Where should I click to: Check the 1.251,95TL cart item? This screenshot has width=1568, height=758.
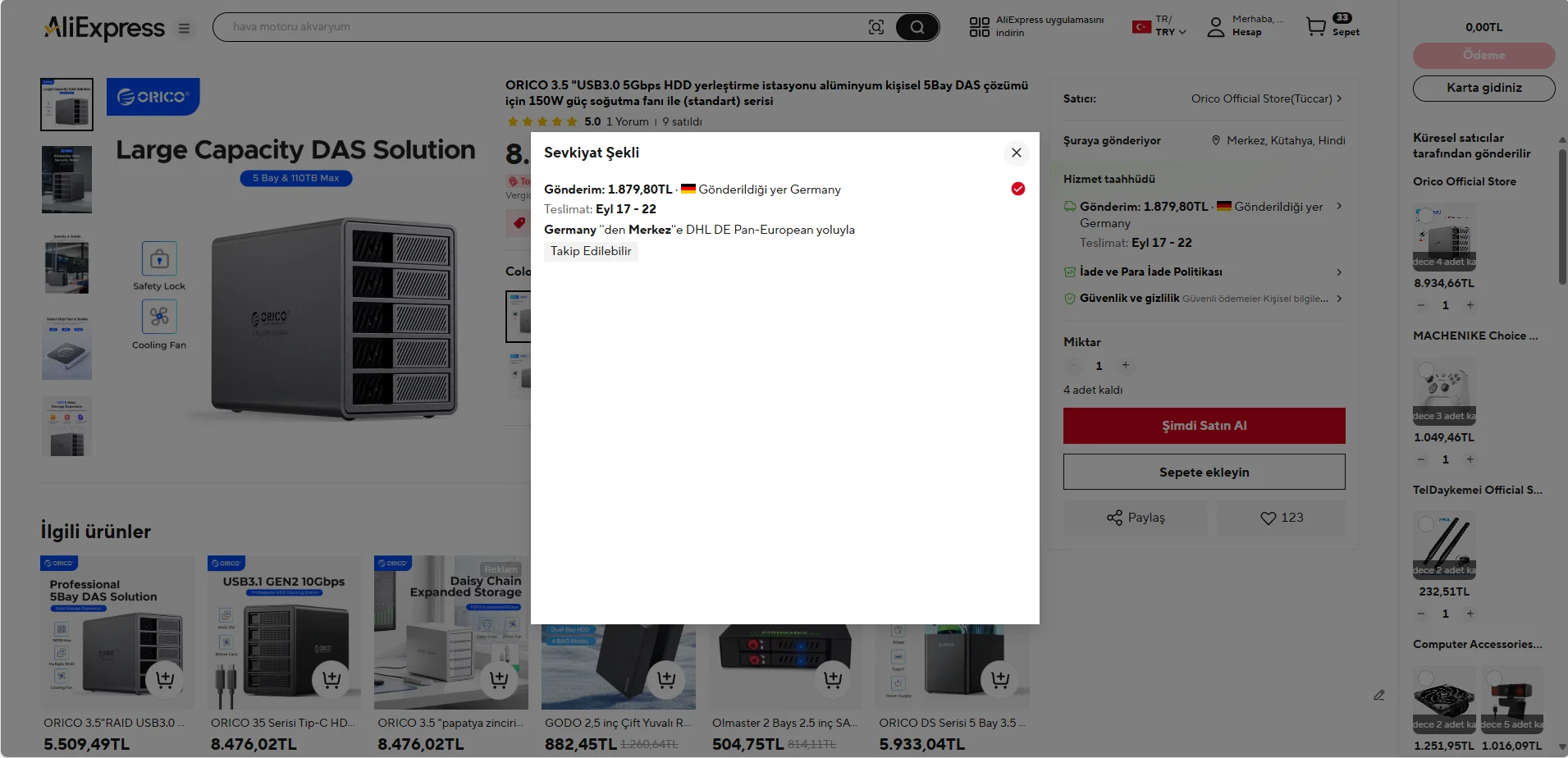pos(1426,678)
